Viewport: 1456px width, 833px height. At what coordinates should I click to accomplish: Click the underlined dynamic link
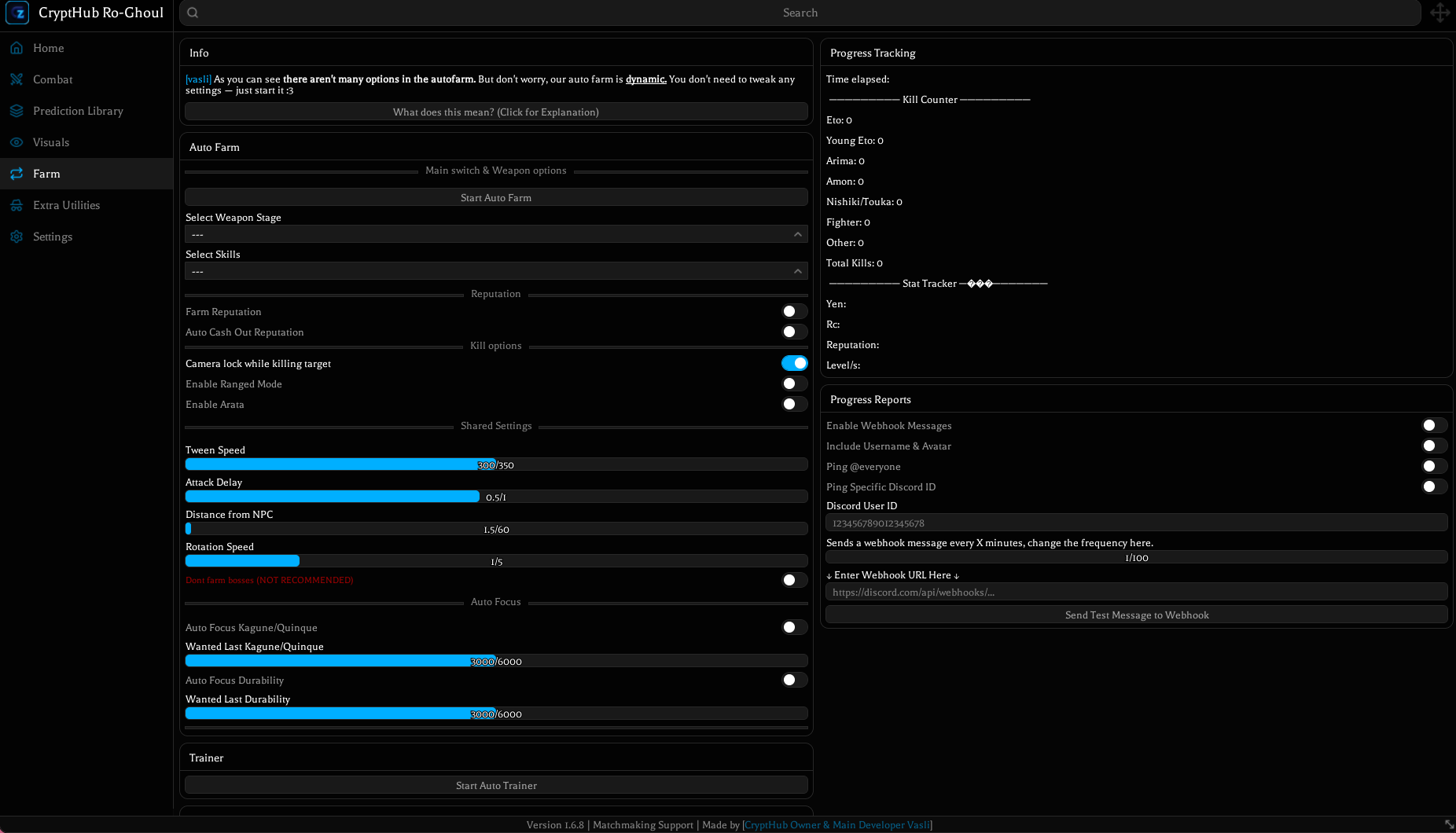[x=646, y=79]
